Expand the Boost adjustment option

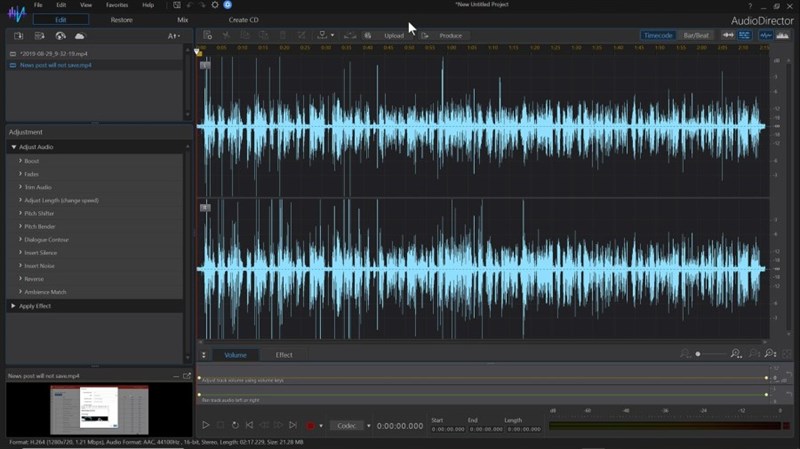pyautogui.click(x=32, y=160)
